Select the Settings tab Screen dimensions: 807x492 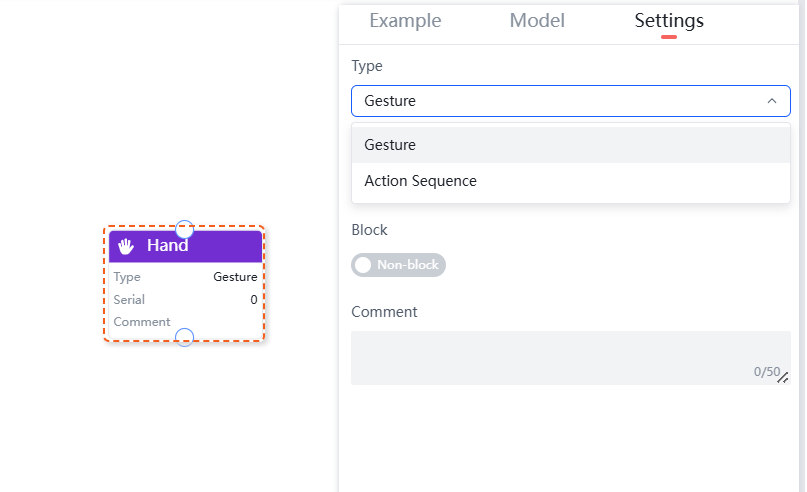tap(669, 21)
